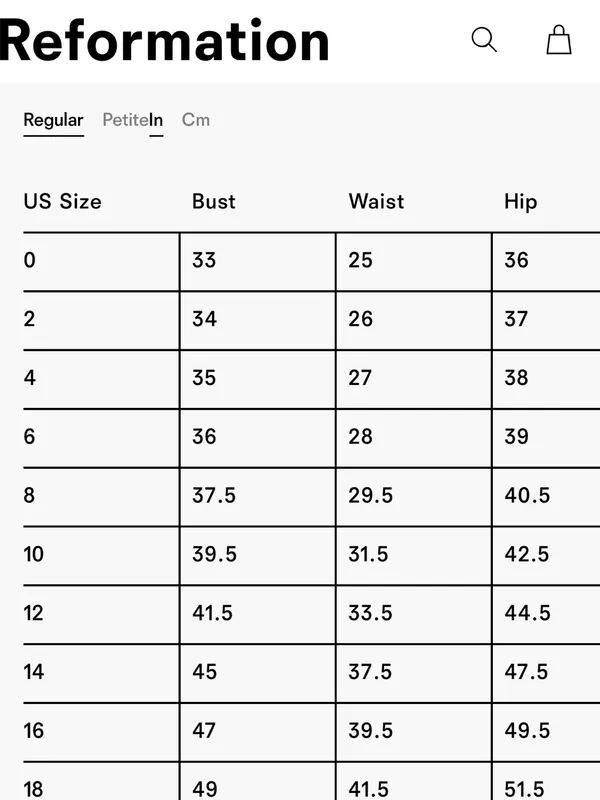This screenshot has width=600, height=800.
Task: Toggle units to In
Action: 156,120
